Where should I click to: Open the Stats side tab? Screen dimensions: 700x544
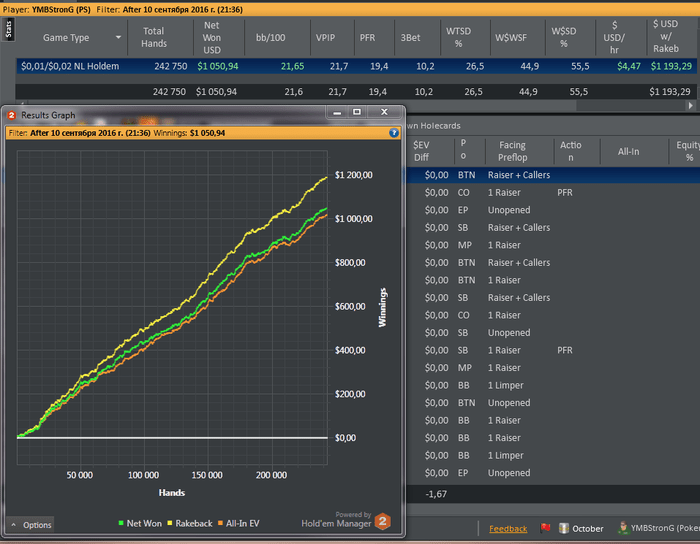[8, 29]
